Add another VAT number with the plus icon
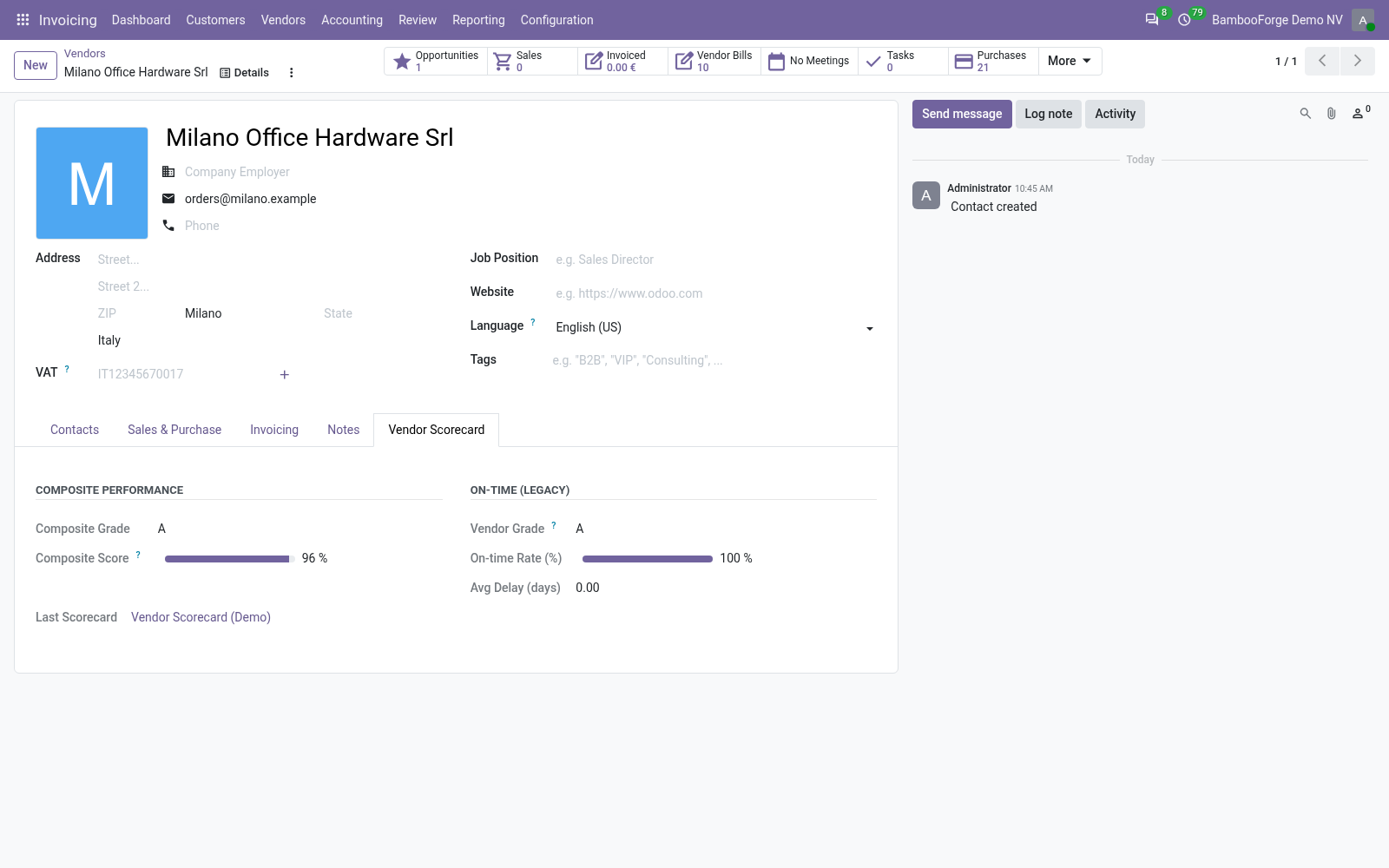The width and height of the screenshot is (1389, 868). 284,375
